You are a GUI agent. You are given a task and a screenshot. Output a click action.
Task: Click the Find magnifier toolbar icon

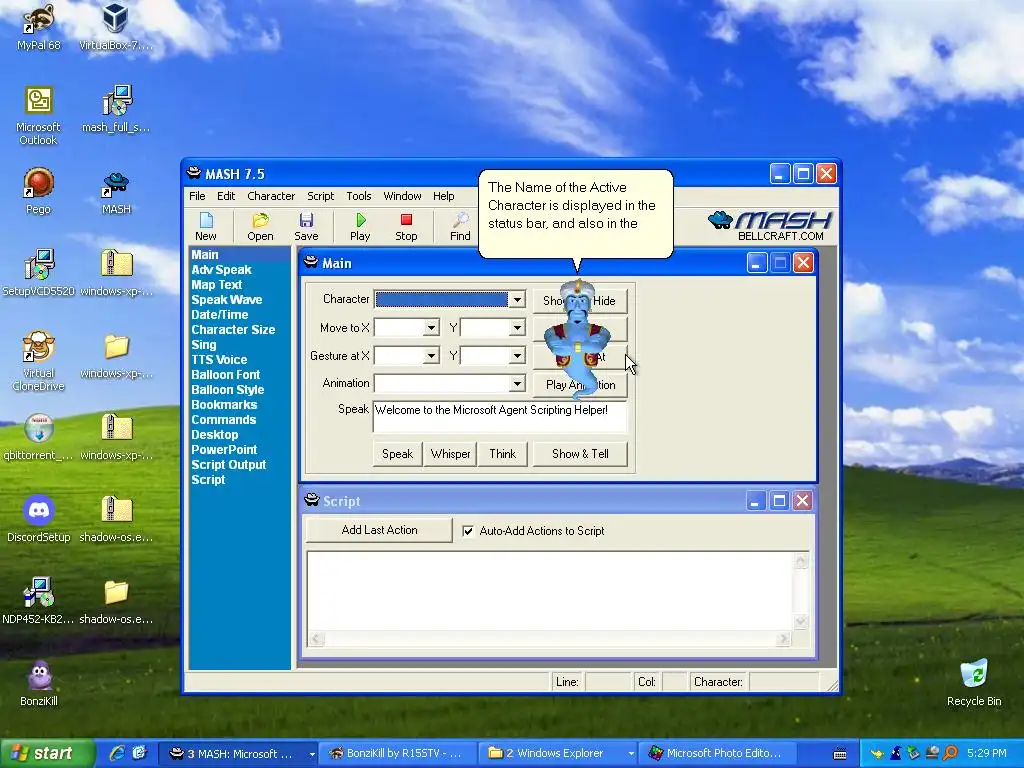460,227
